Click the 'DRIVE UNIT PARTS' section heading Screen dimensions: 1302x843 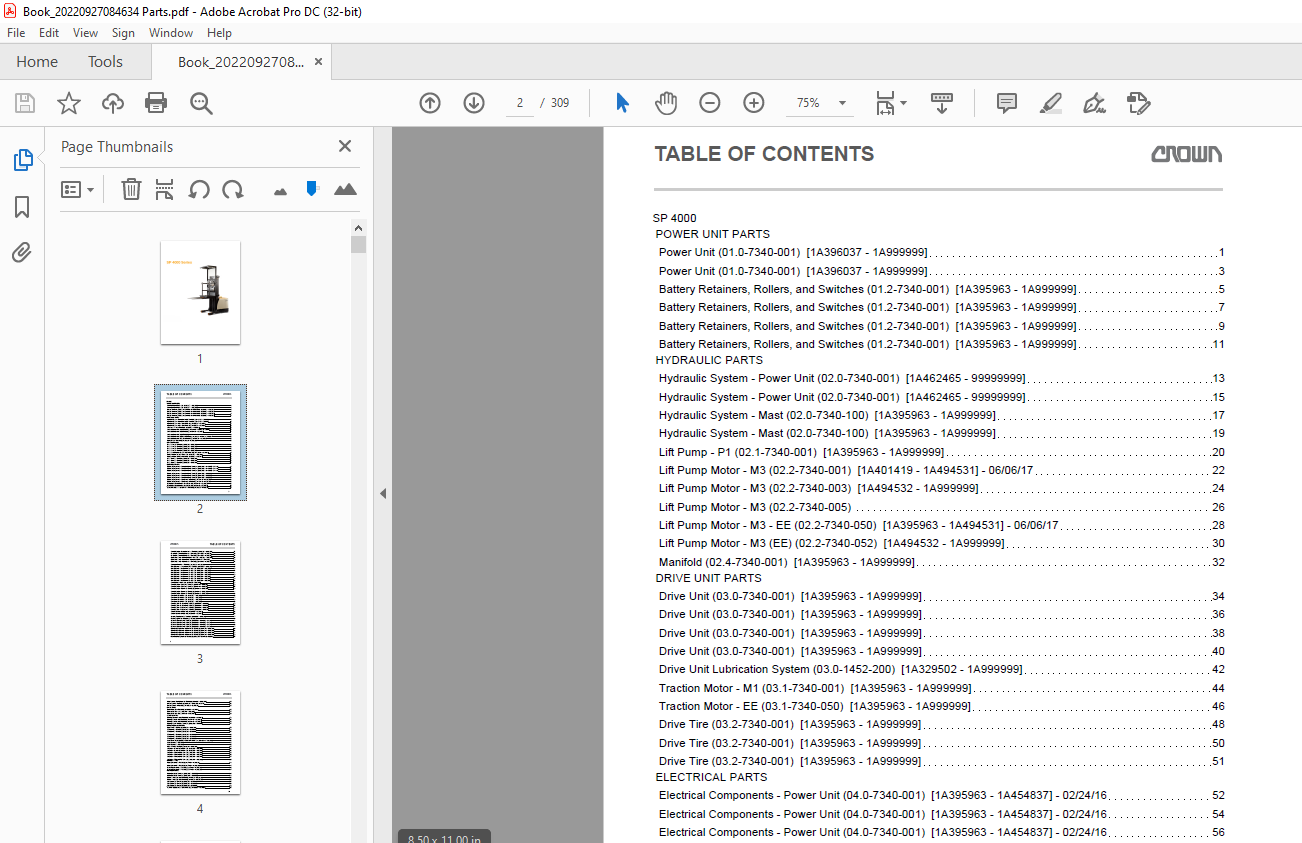[x=708, y=578]
